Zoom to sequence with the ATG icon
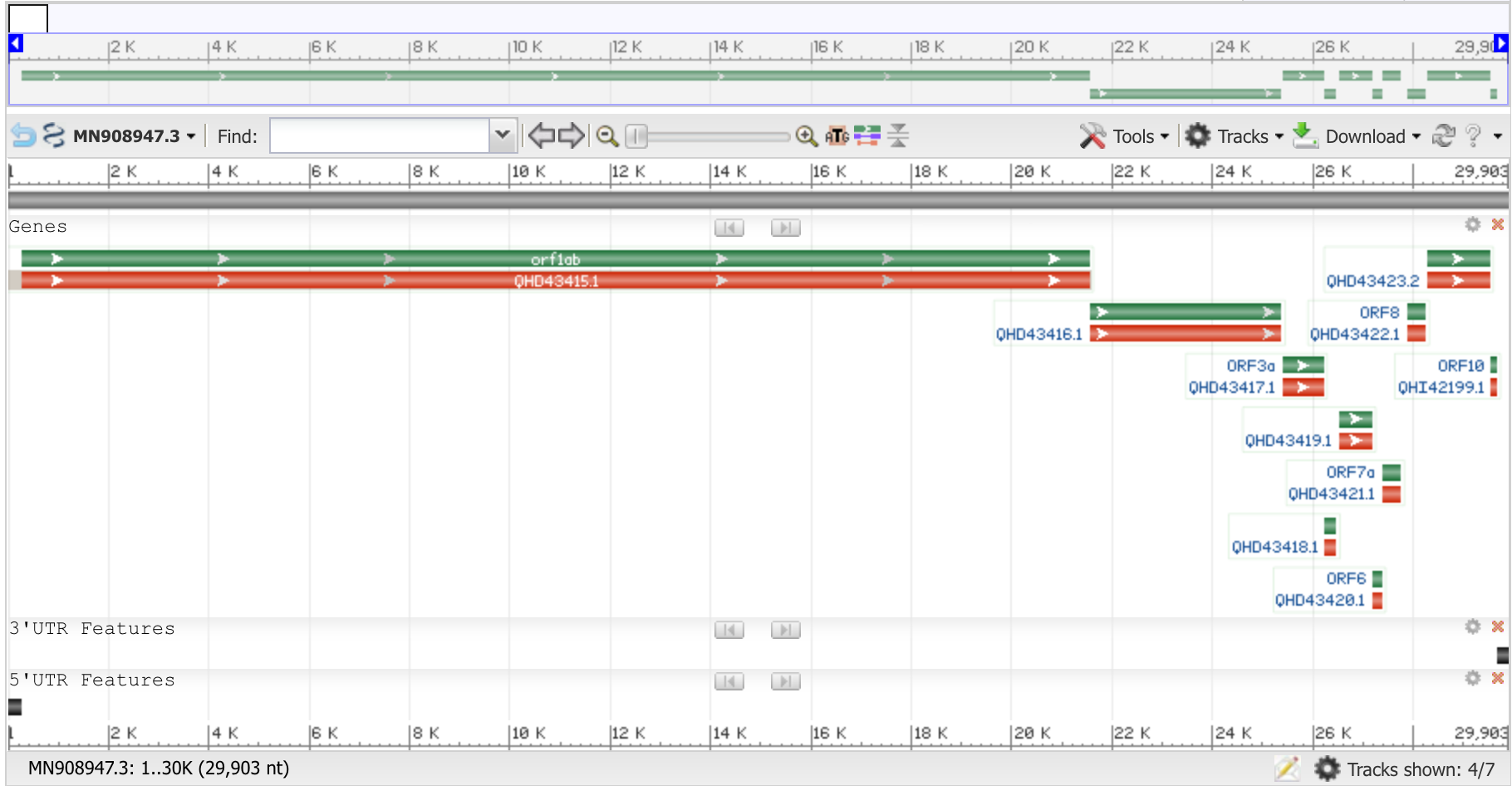The height and width of the screenshot is (786, 1512). tap(837, 135)
